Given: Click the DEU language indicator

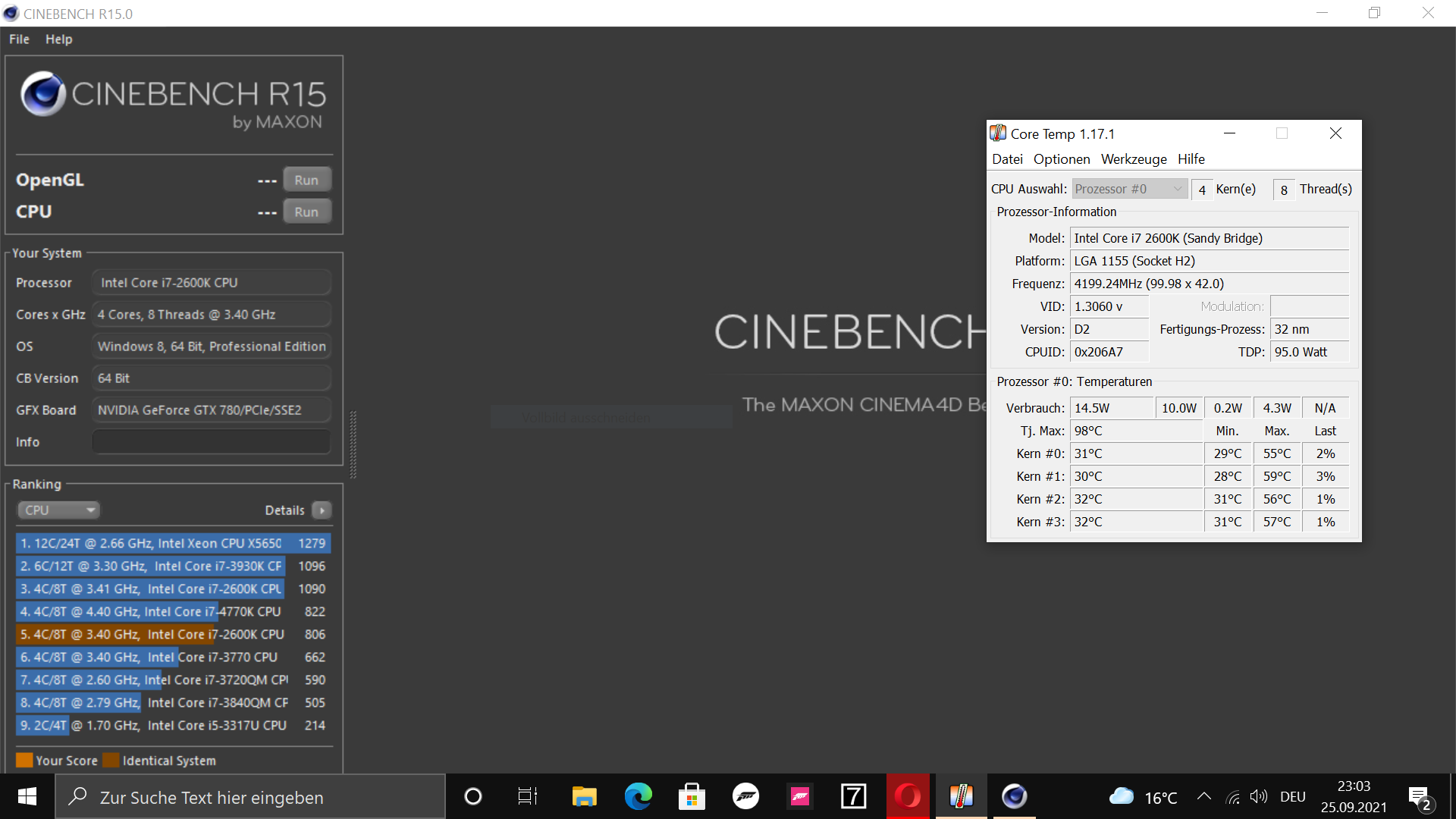Looking at the screenshot, I should coord(1293,797).
